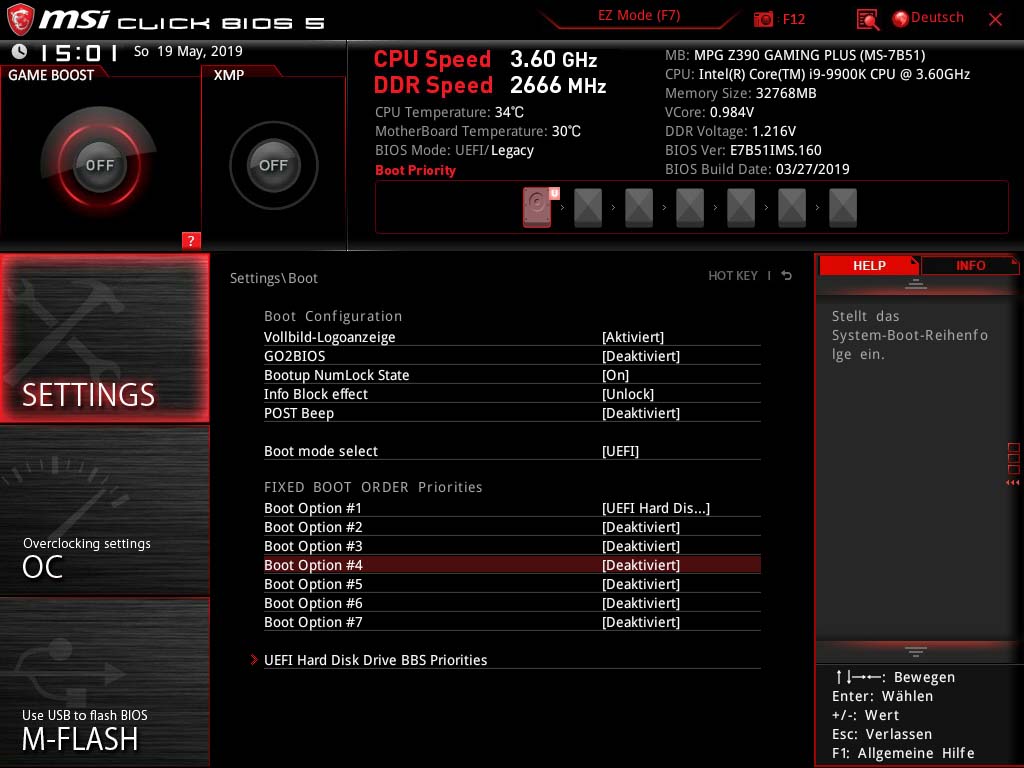Click the DDR Speed 2666 MHz readout

tap(490, 86)
